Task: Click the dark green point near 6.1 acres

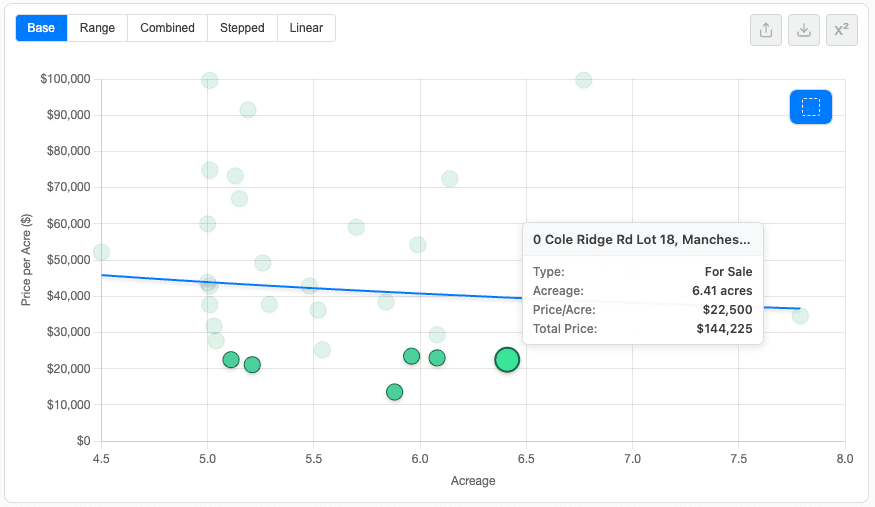Action: click(437, 358)
